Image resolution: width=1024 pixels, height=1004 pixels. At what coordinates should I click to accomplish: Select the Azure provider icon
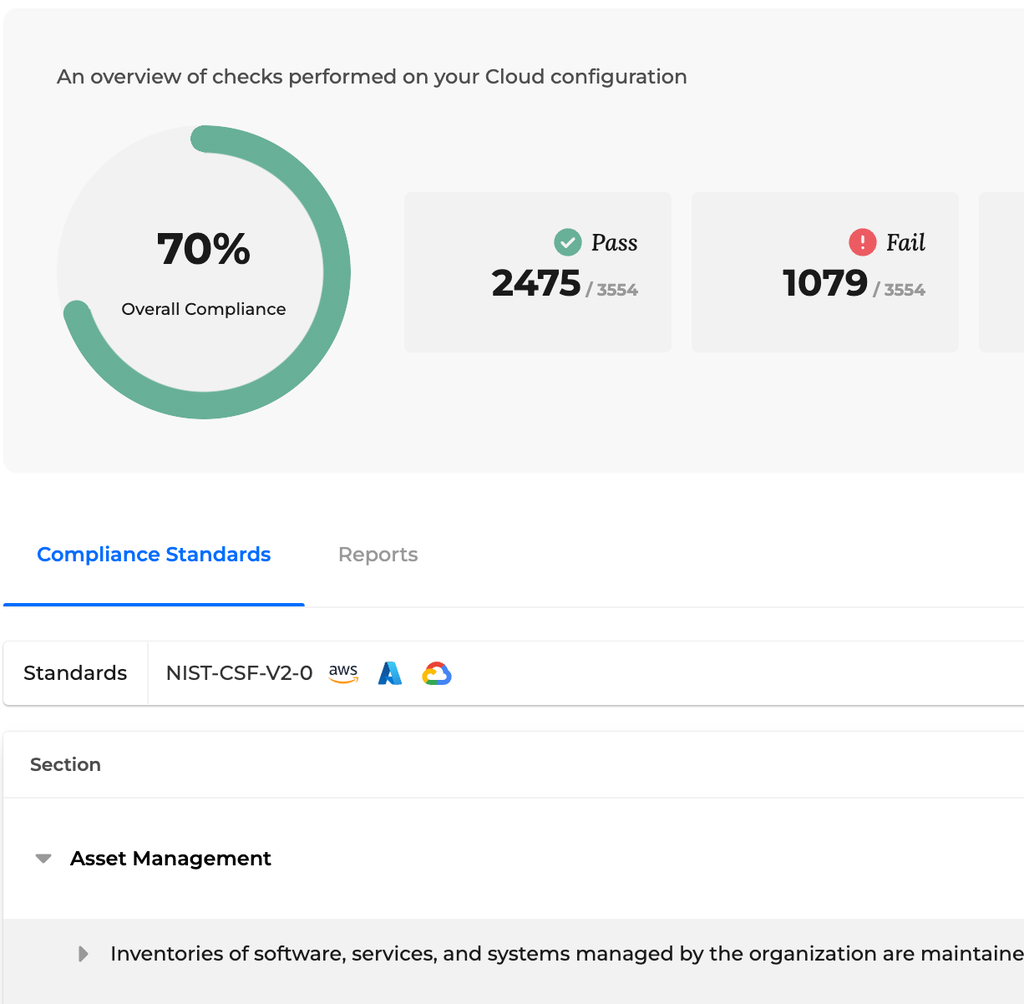[390, 673]
